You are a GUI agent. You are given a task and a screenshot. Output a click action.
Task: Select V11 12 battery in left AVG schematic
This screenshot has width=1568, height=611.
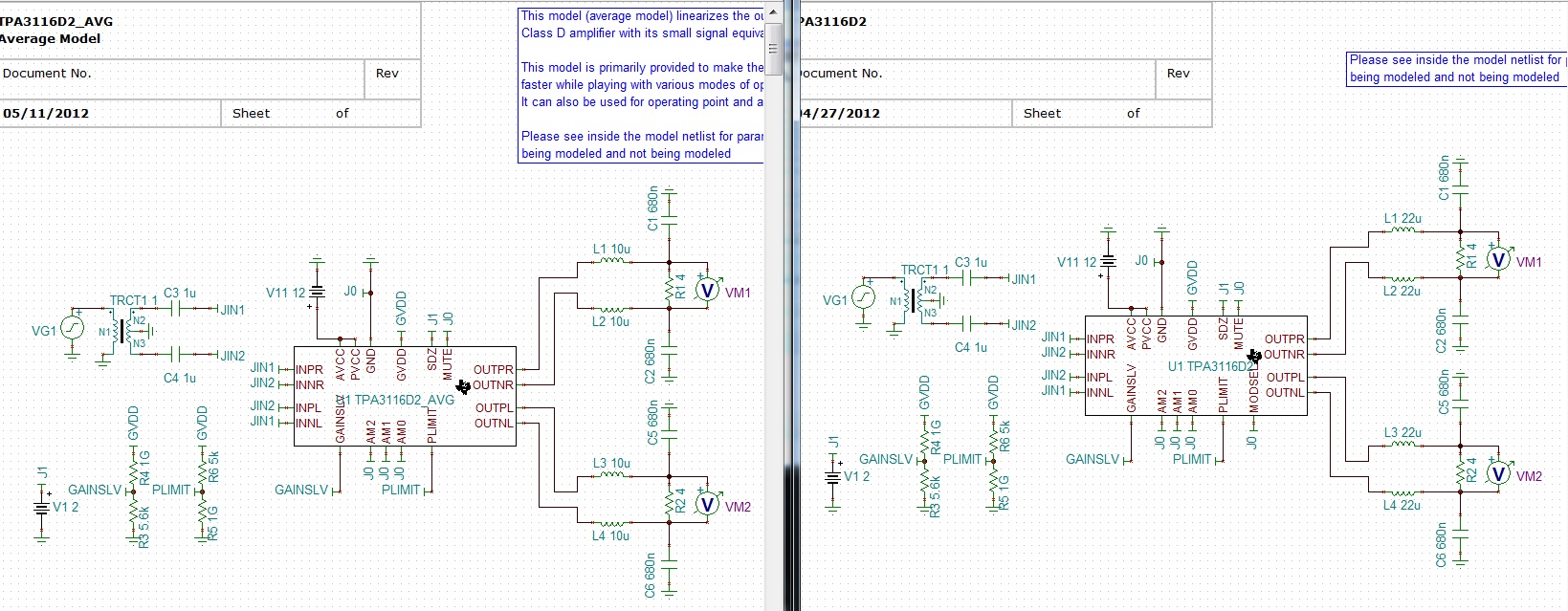coord(318,291)
